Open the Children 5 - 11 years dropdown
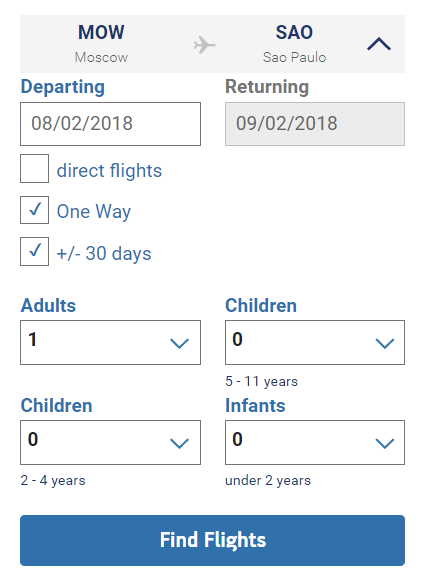This screenshot has width=429, height=579. click(315, 343)
